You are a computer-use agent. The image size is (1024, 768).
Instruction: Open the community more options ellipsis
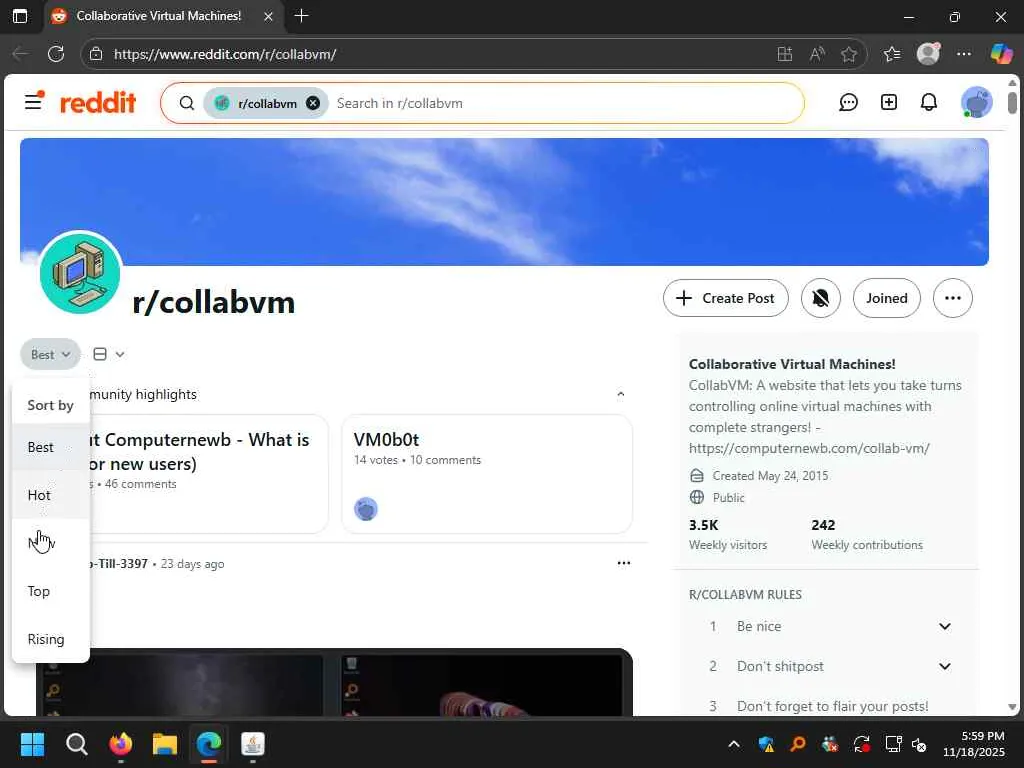pyautogui.click(x=953, y=298)
